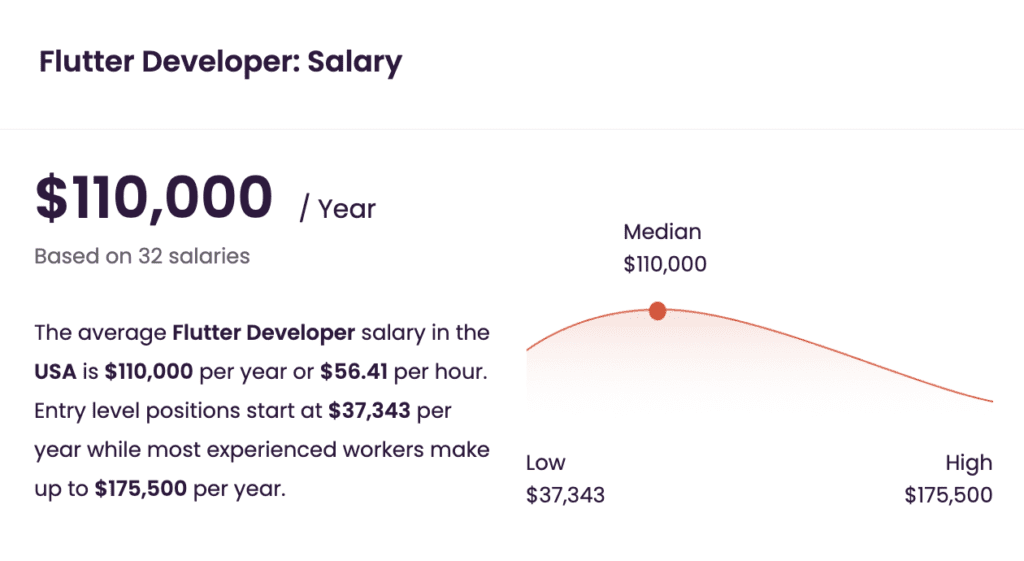Click the Flutter Developer: Salary heading
Screen dimensions: 1024x561
[x=221, y=62]
